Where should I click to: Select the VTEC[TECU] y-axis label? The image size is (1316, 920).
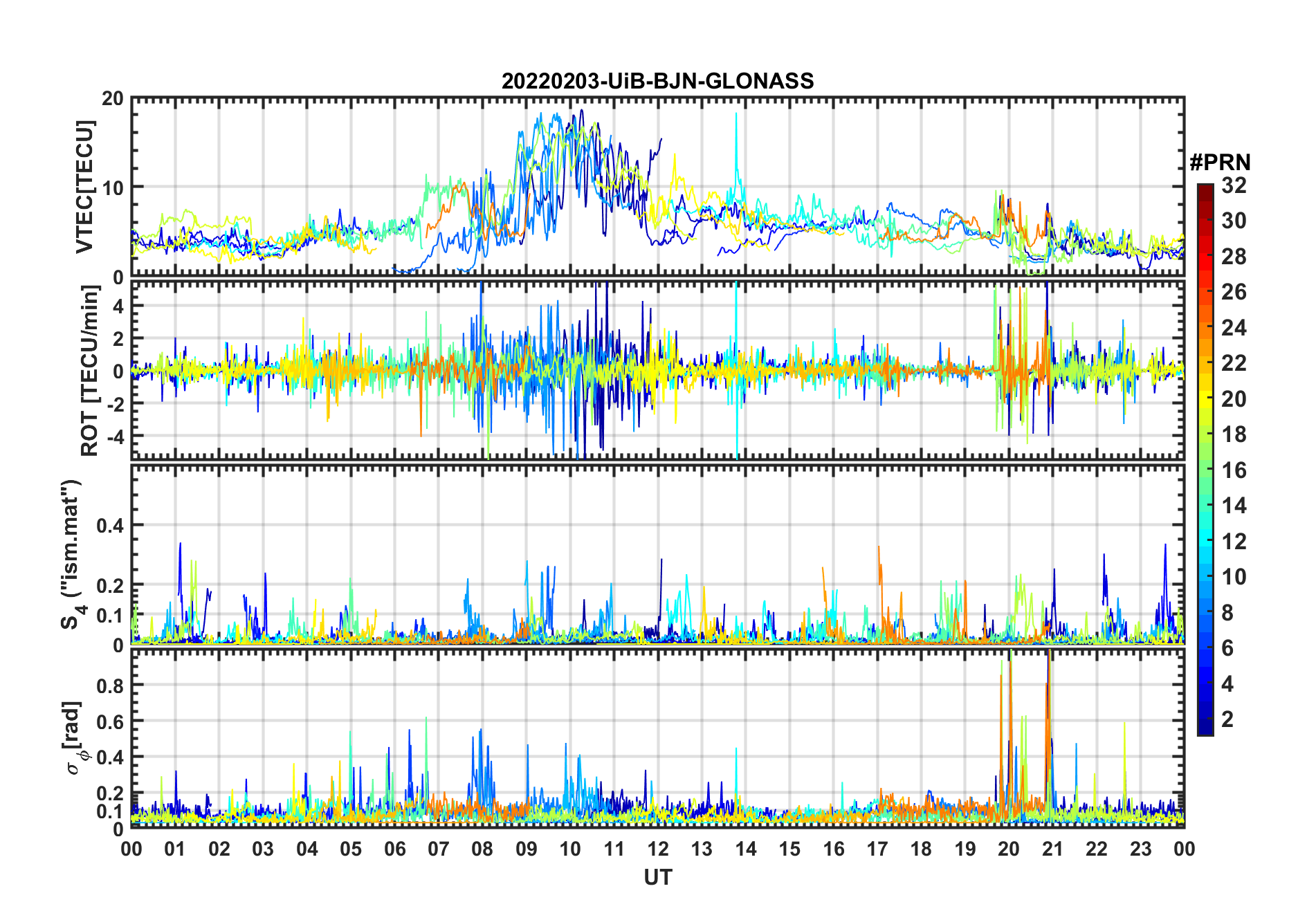(84, 187)
